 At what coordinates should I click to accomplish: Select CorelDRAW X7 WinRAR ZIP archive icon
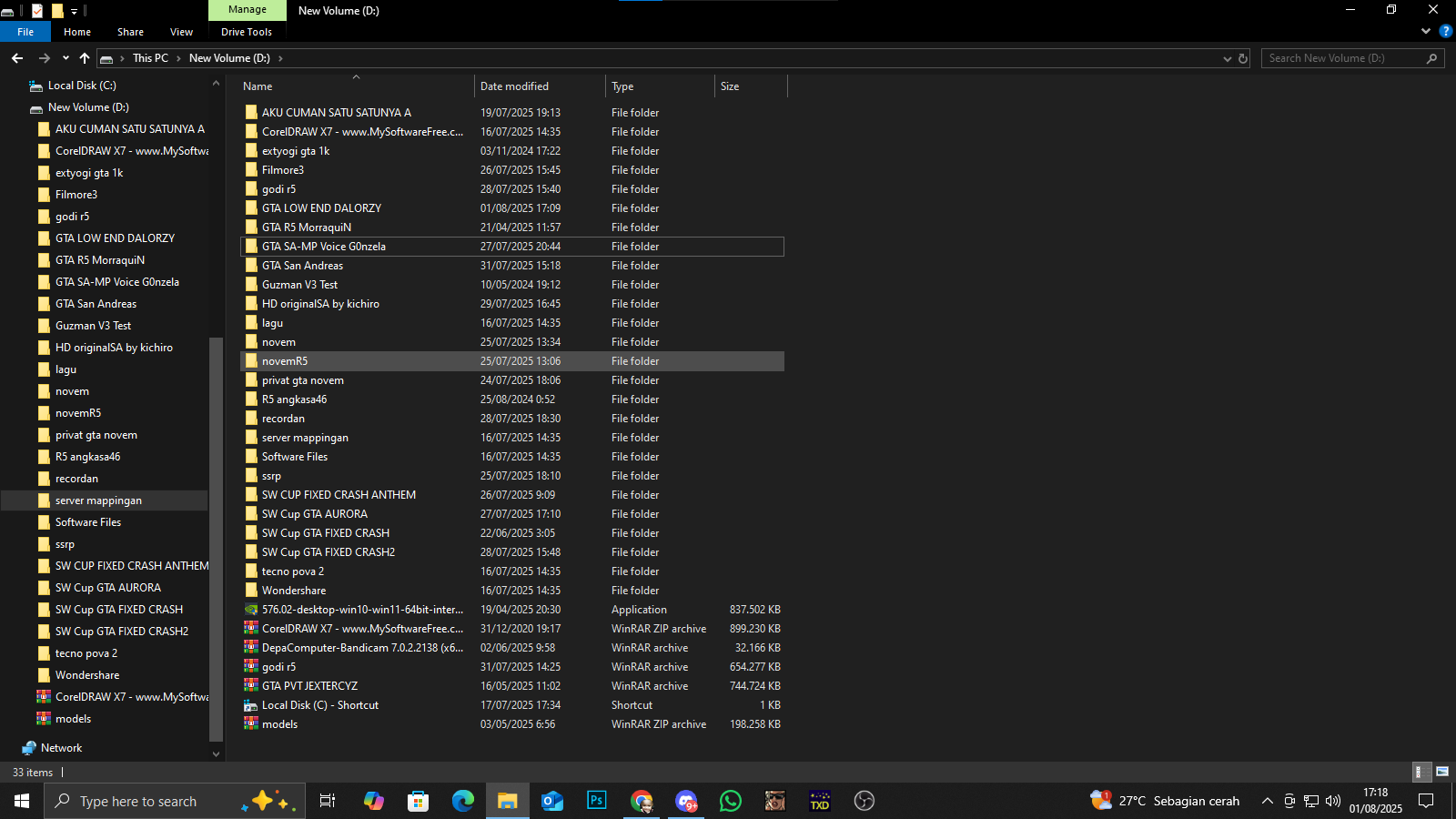click(x=251, y=629)
